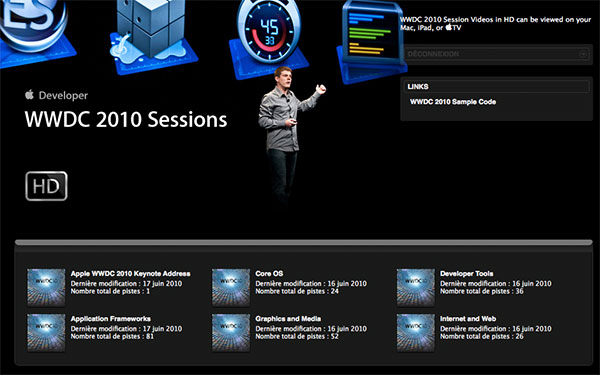The height and width of the screenshot is (375, 600).
Task: Click the Internet and Web title
Action: (468, 319)
